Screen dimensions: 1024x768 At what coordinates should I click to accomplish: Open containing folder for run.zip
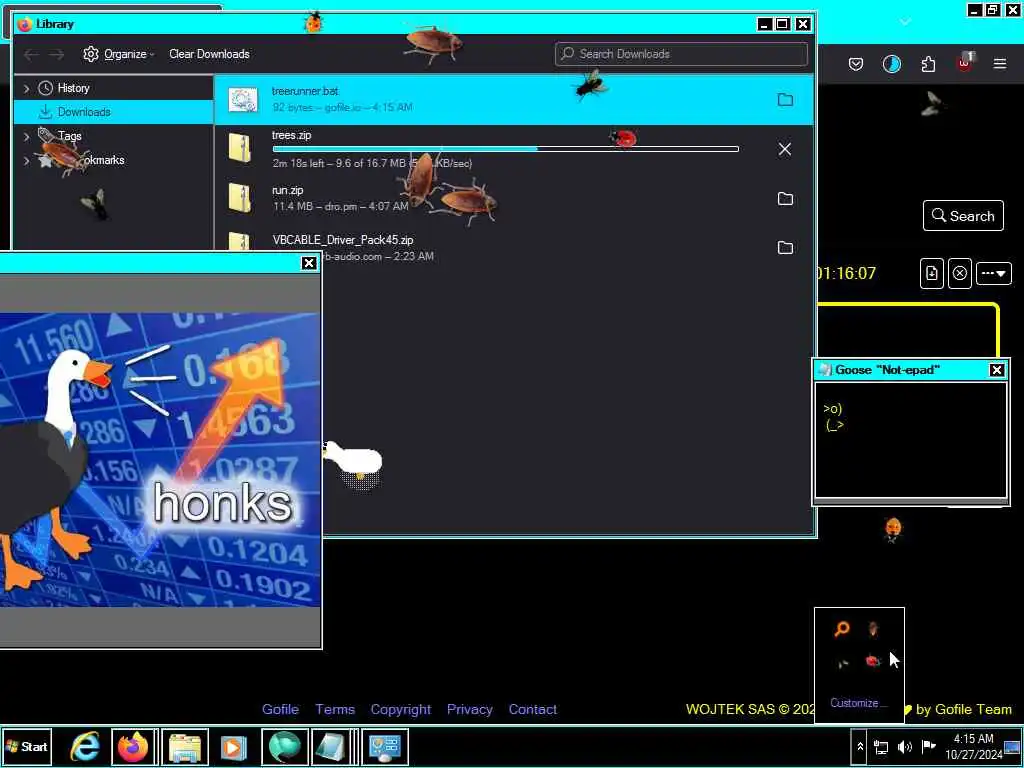[785, 199]
